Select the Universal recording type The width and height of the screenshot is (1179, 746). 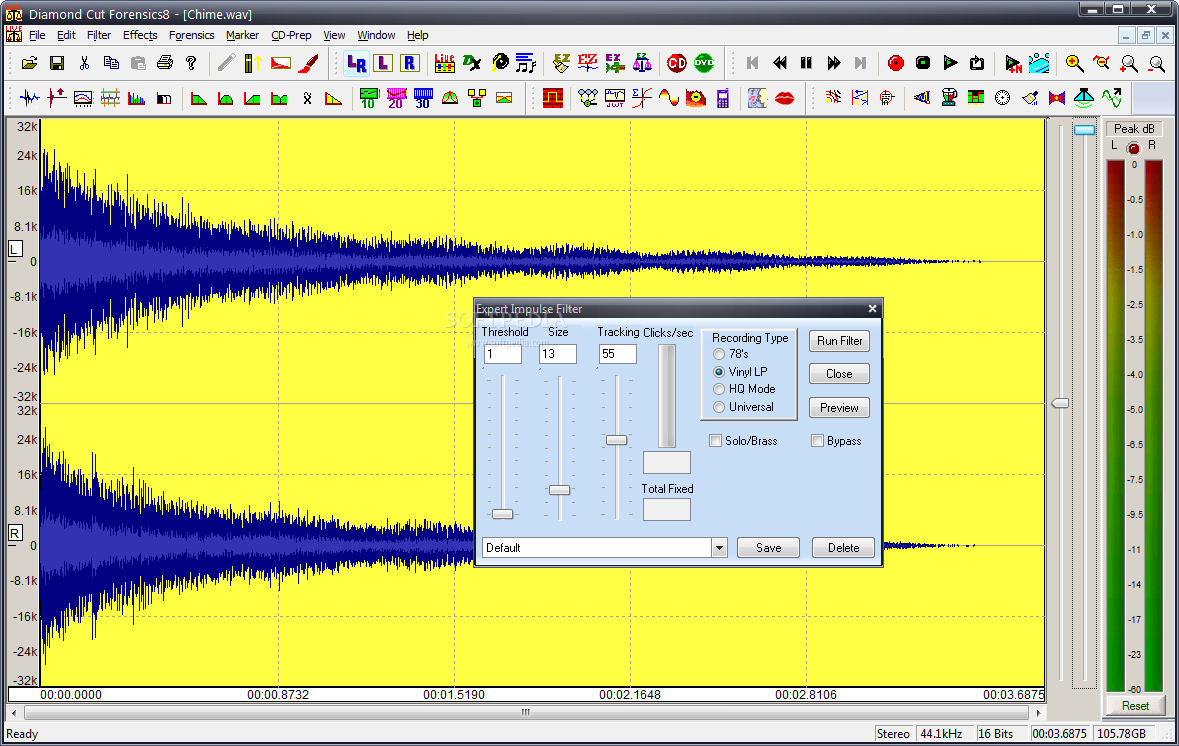pos(743,407)
